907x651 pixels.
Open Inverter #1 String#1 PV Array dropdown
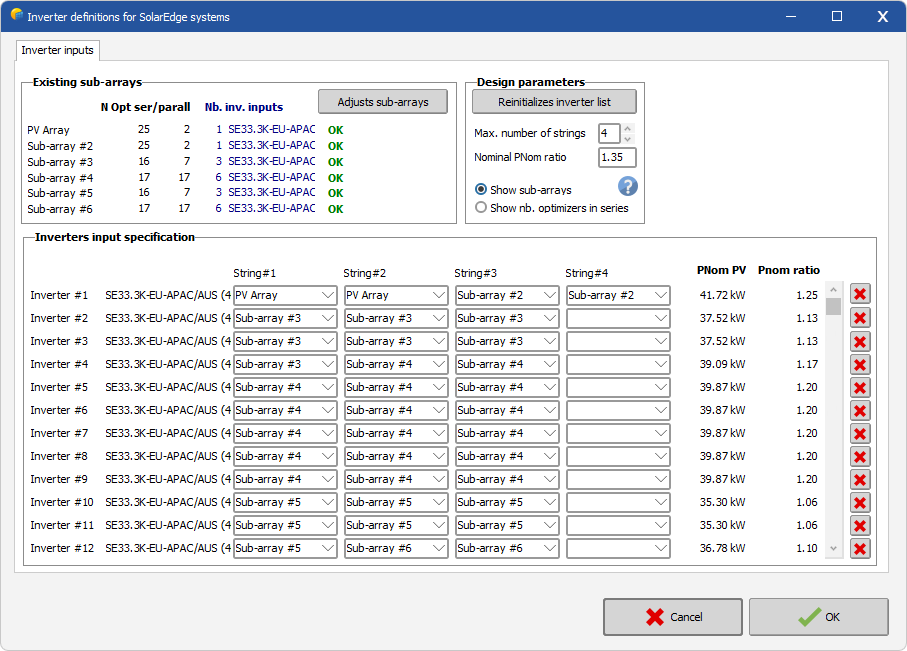285,295
